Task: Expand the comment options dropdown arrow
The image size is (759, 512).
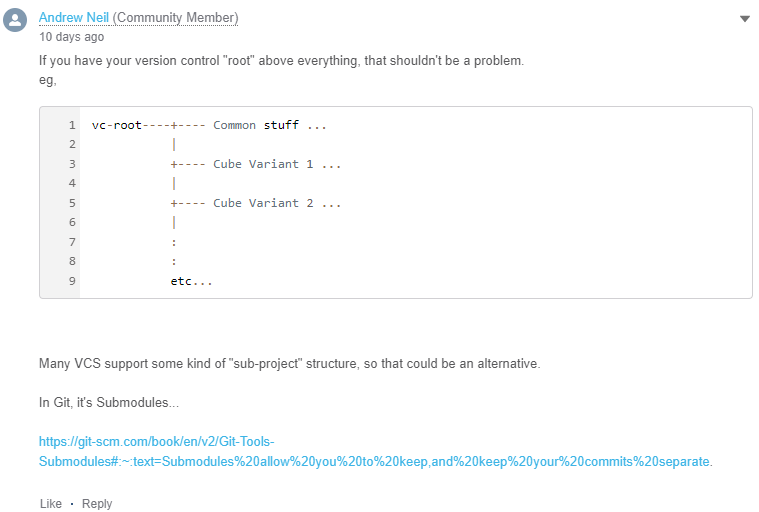Action: pos(744,19)
